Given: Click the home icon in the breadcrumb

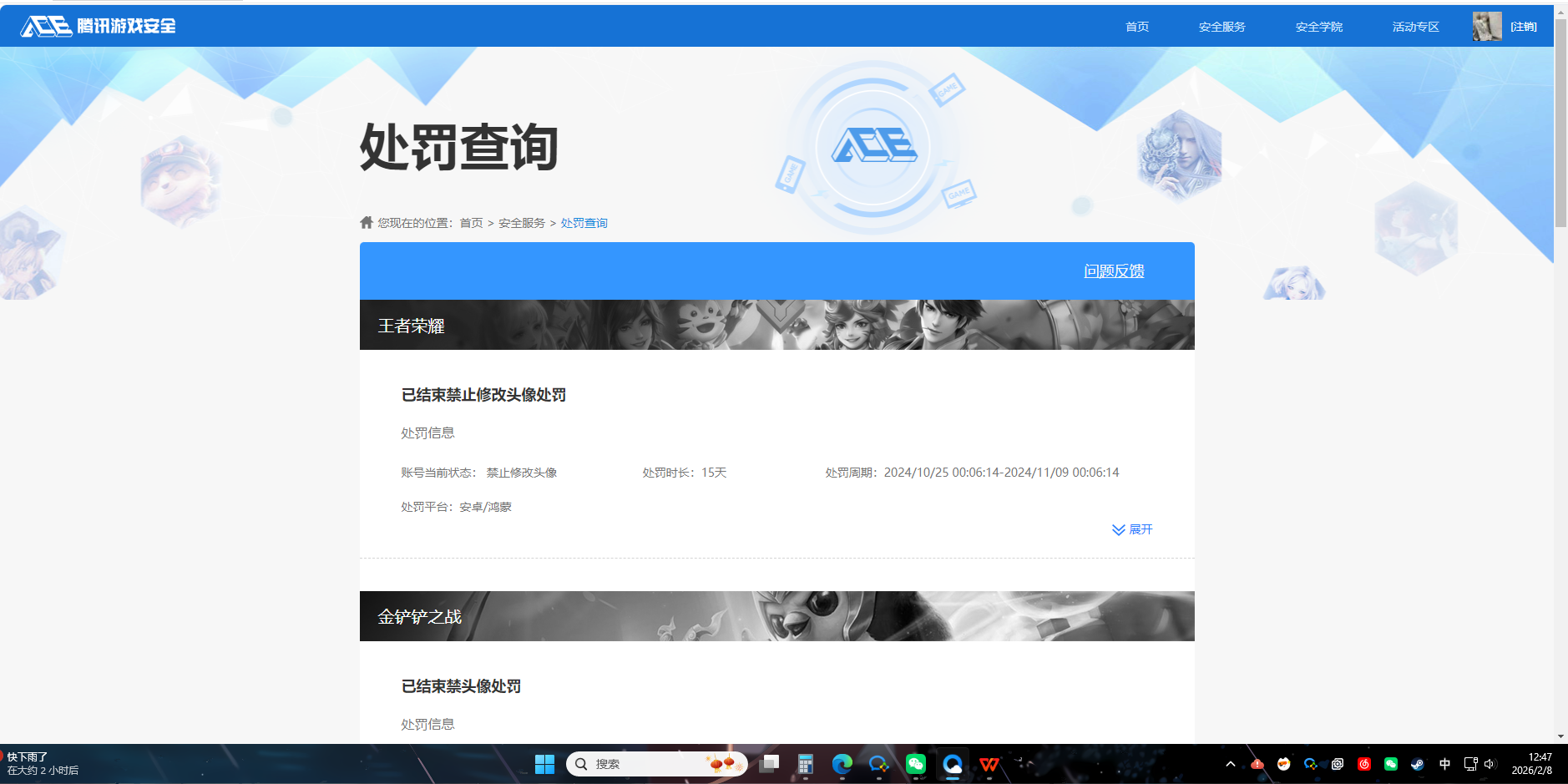Looking at the screenshot, I should [x=366, y=222].
